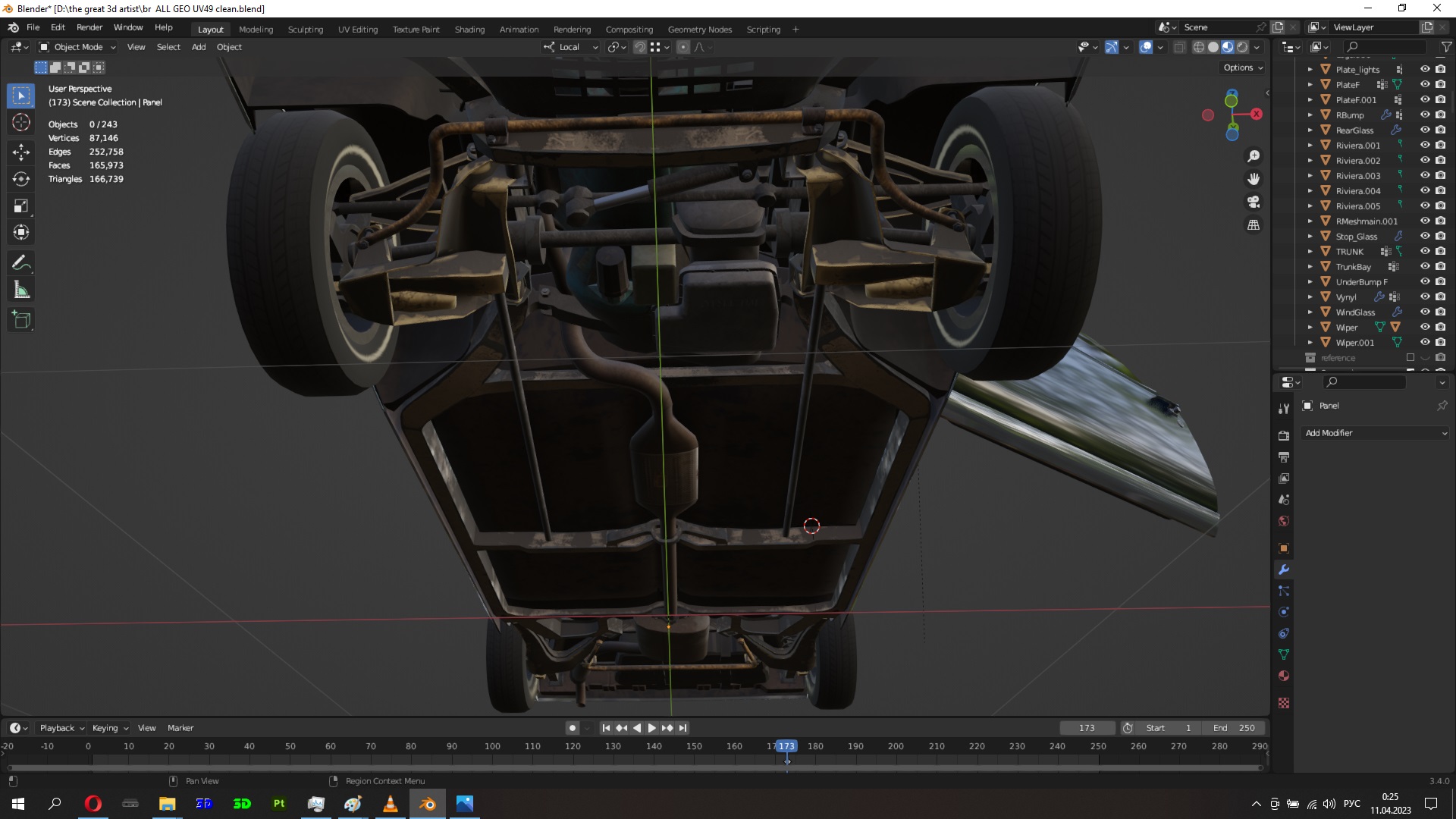
Task: Activate the Annotate pencil tool
Action: point(21,263)
